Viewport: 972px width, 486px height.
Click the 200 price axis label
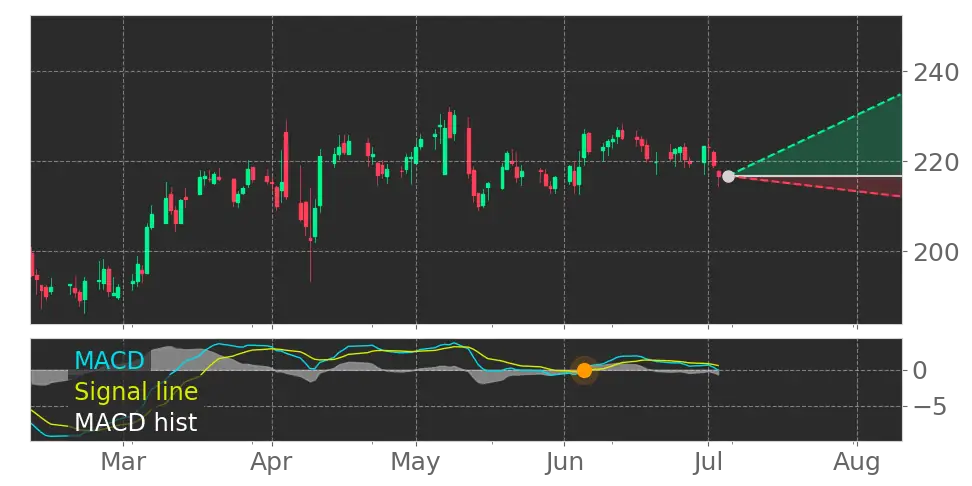936,252
